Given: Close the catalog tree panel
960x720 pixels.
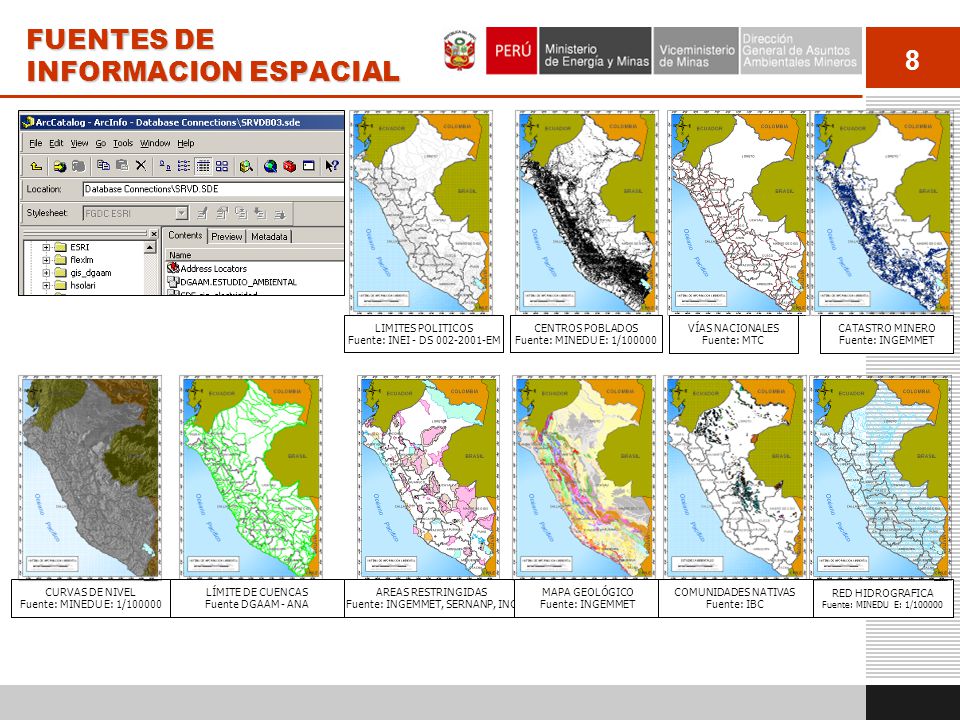Looking at the screenshot, I should tap(154, 234).
